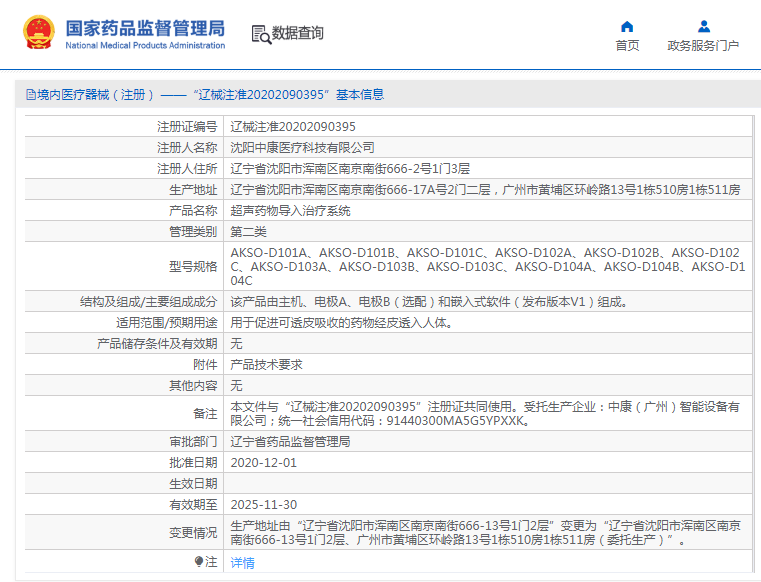This screenshot has width=761, height=582.
Task: Click the 注册人名称 row label
Action: pyautogui.click(x=187, y=148)
